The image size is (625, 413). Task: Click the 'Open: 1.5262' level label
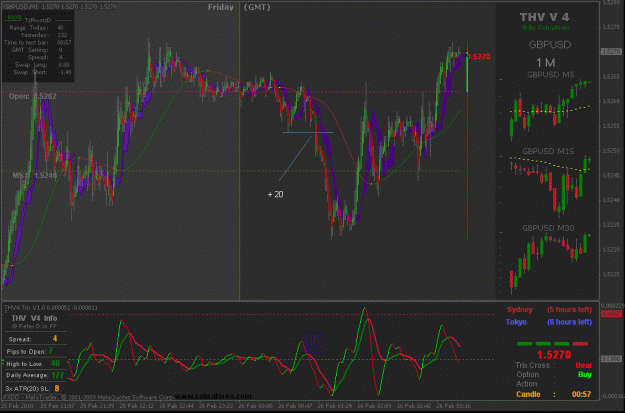point(33,96)
